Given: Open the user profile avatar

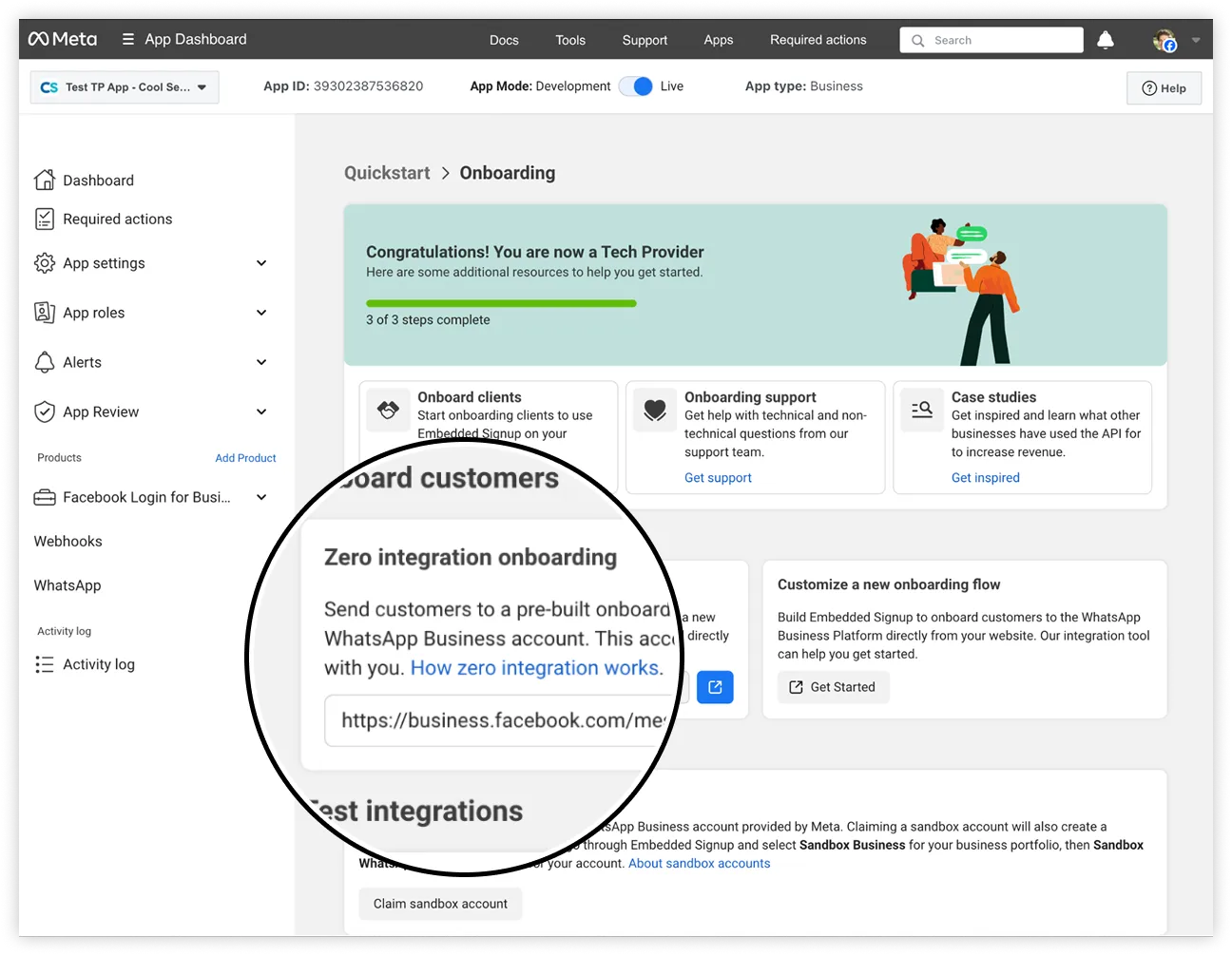Looking at the screenshot, I should tap(1165, 40).
